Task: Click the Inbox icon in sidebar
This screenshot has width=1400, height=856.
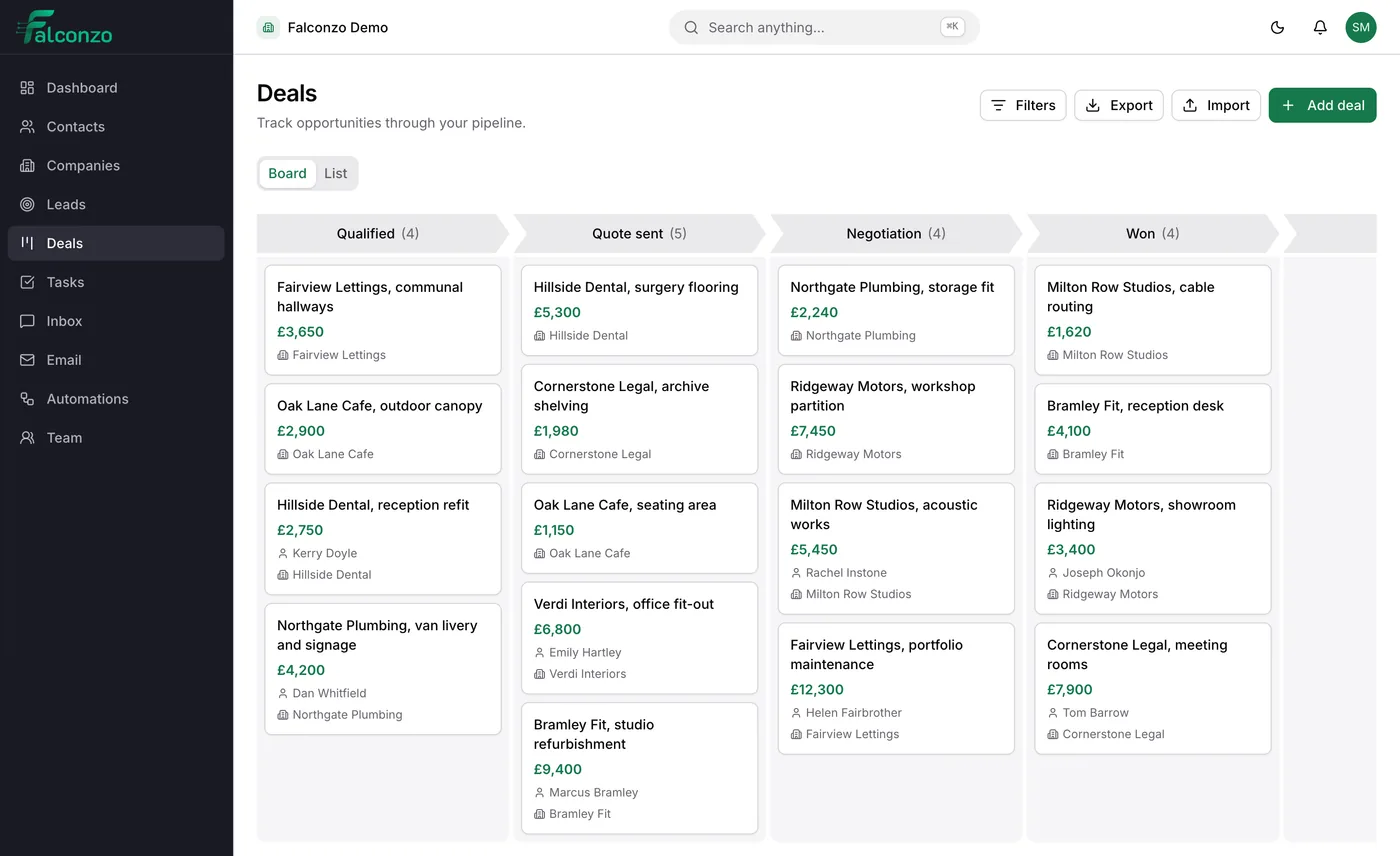Action: [x=27, y=321]
